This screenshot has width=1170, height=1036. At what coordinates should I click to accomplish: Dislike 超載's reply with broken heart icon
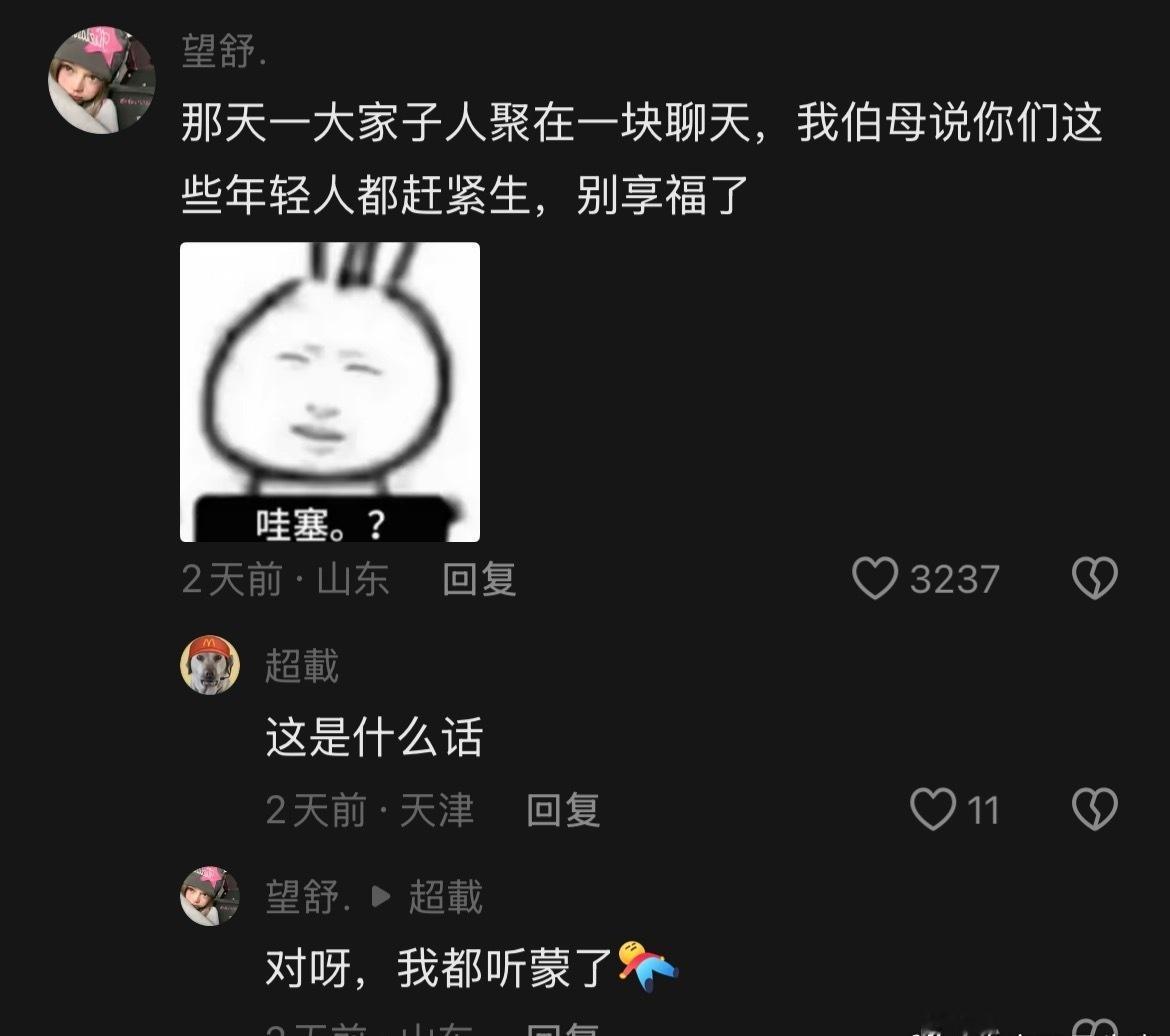tap(1095, 809)
